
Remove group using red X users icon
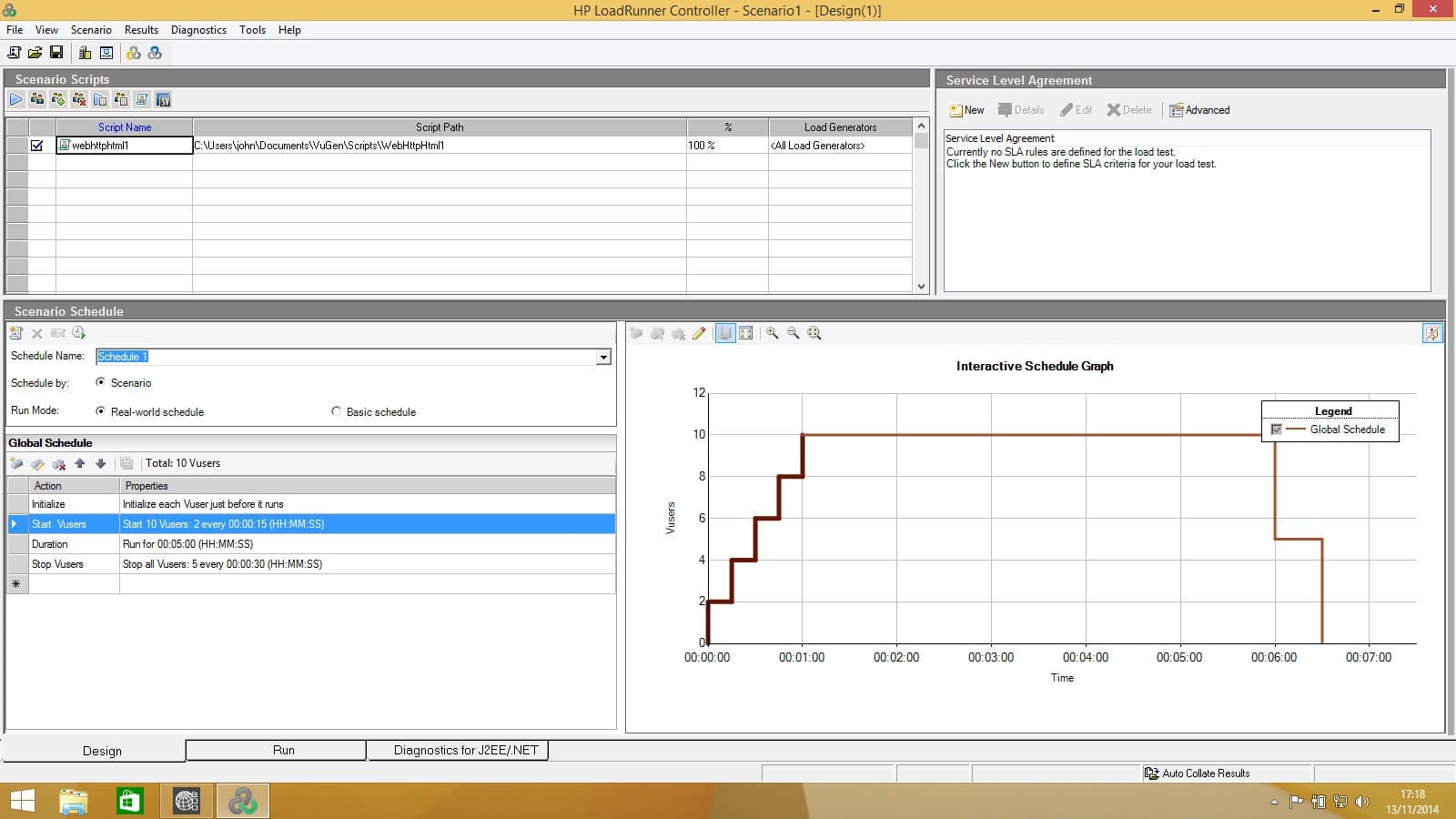pos(79,99)
